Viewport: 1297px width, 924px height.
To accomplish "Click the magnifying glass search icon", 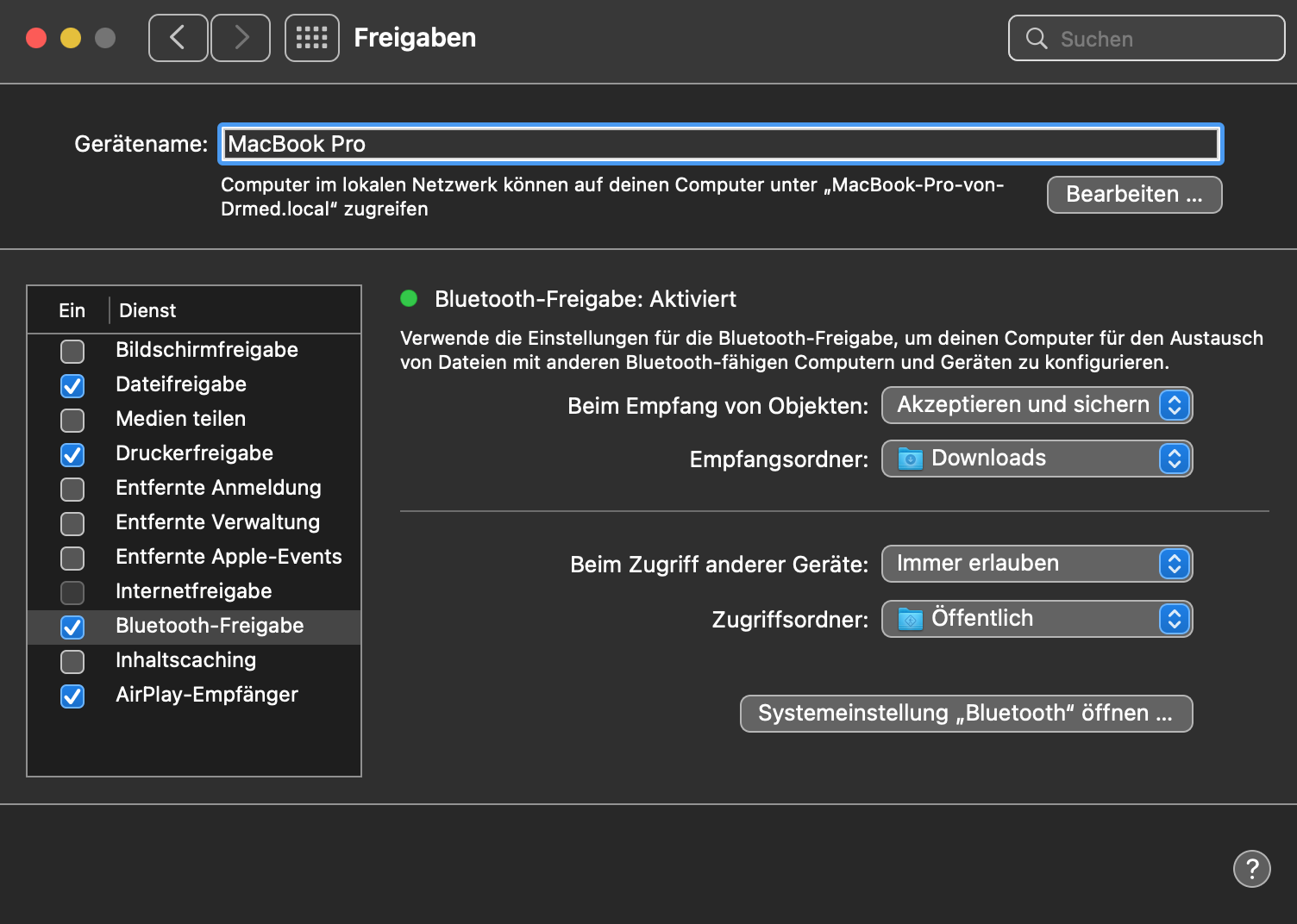I will (x=1037, y=39).
